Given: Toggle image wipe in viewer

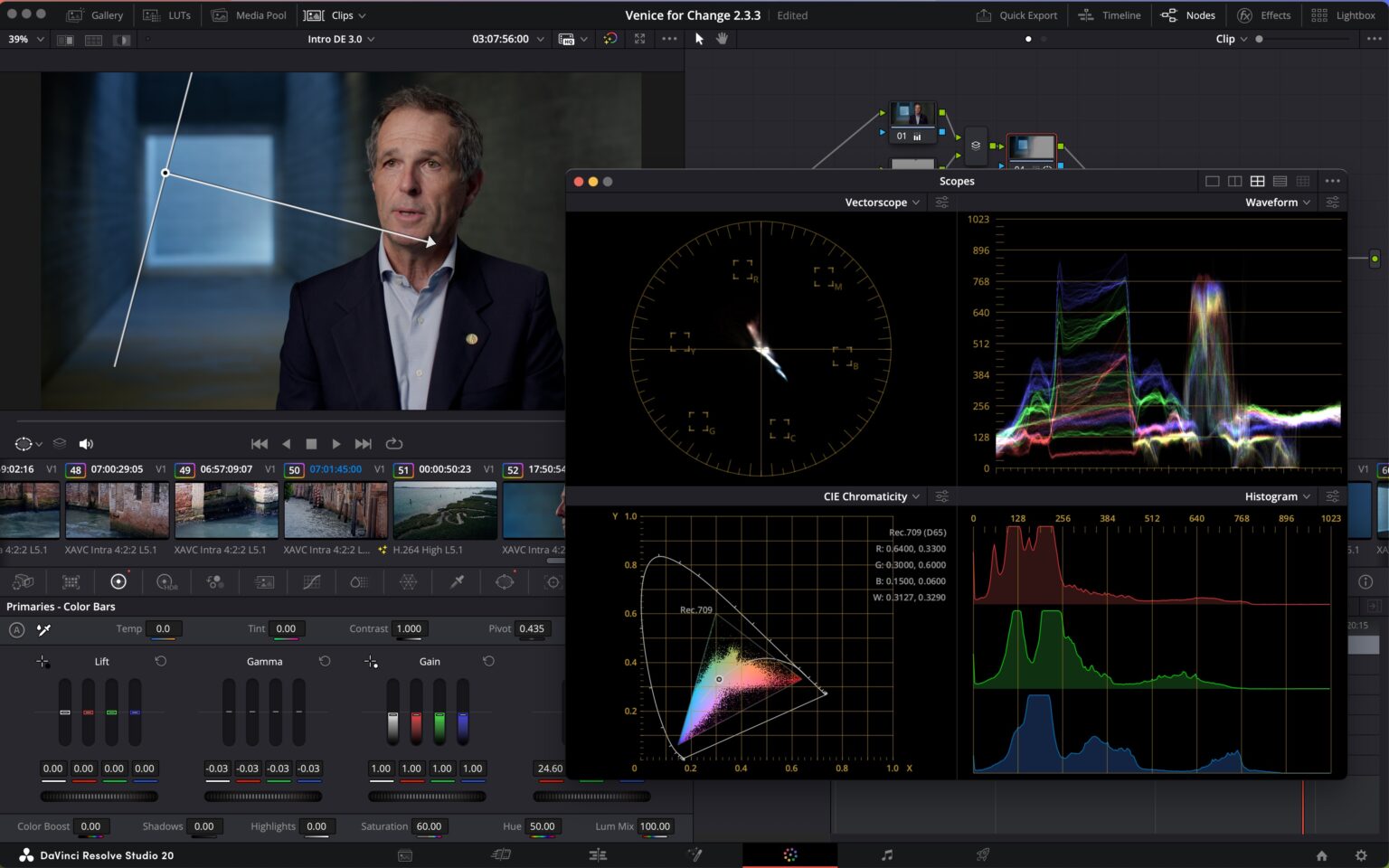Looking at the screenshot, I should tap(65, 40).
